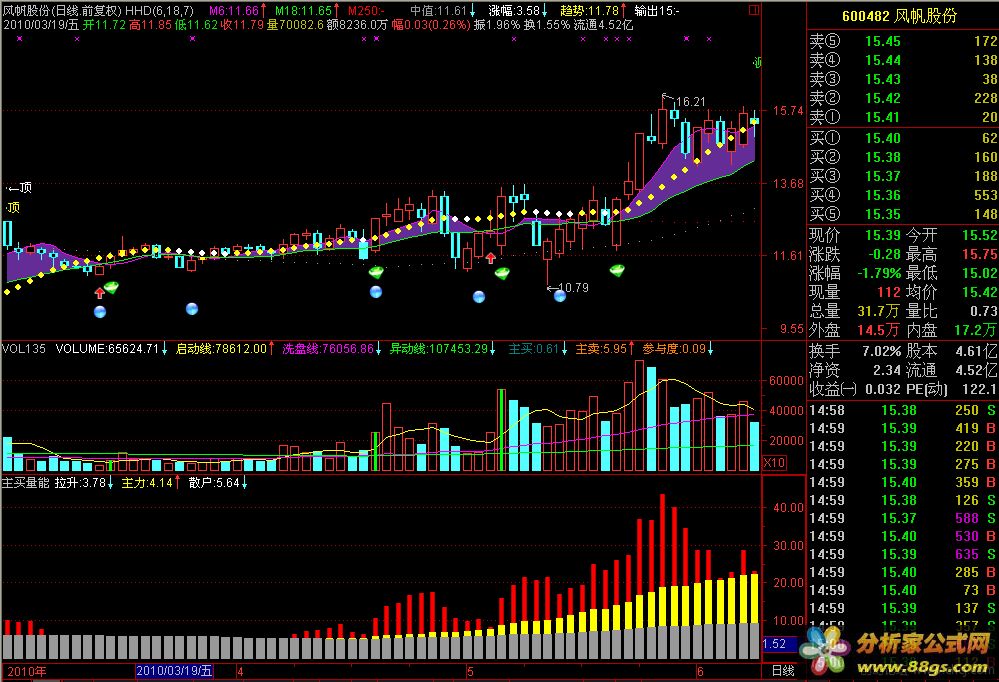Click the 换手 7.02% value
The image size is (999, 682).
(x=854, y=351)
